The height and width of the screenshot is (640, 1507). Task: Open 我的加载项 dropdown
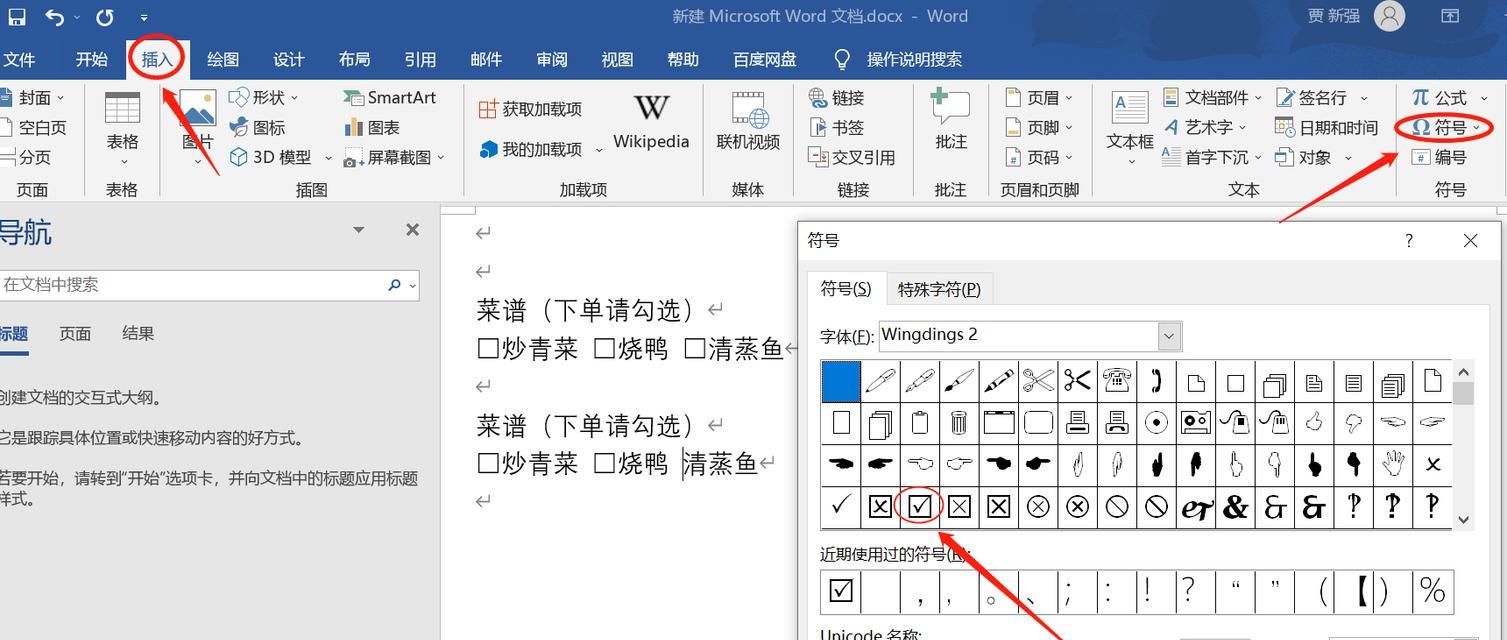coord(541,149)
